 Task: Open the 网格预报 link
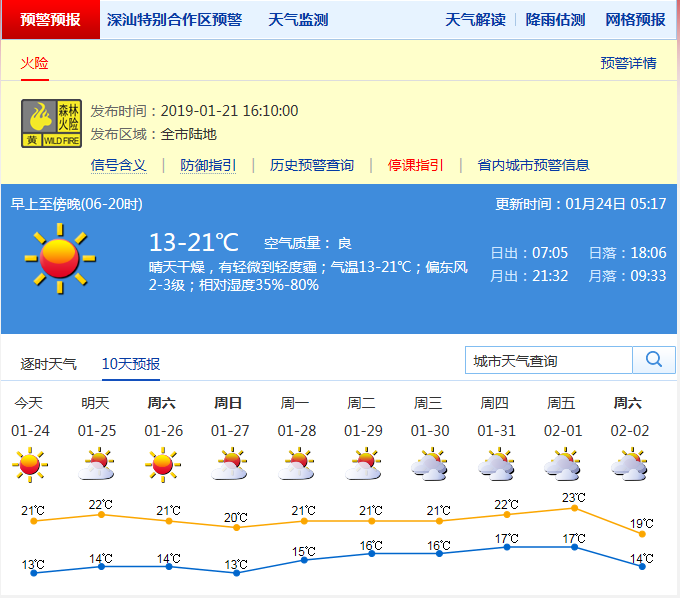[635, 20]
